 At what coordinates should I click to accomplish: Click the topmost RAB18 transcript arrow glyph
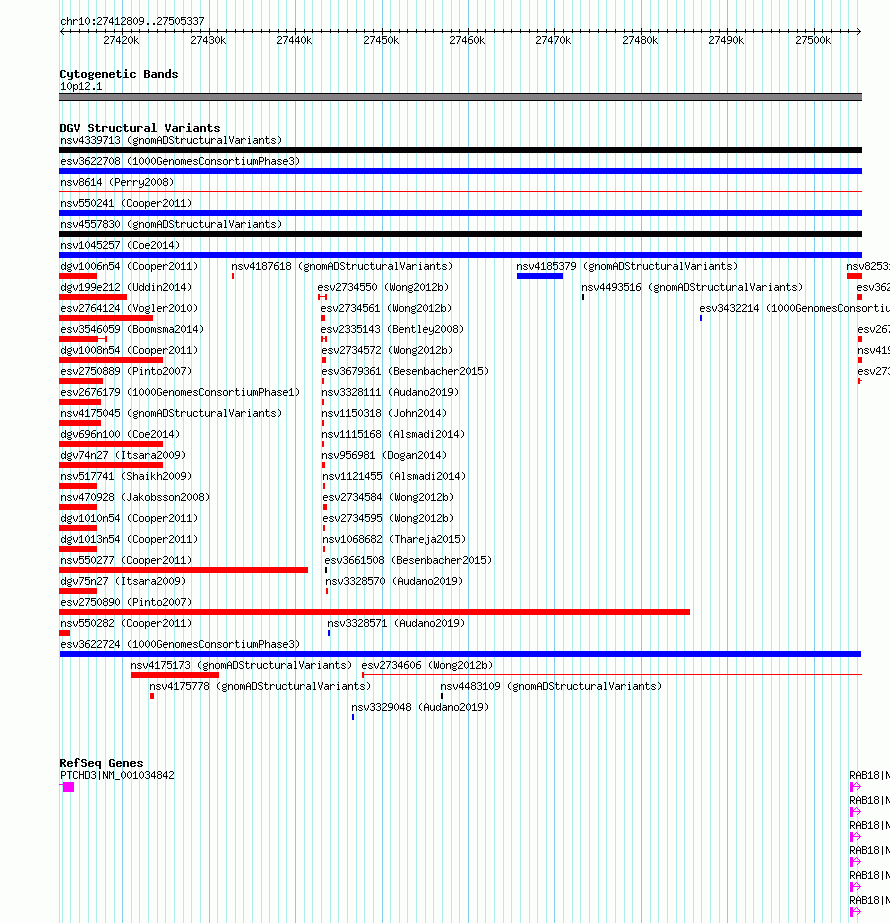(x=855, y=787)
